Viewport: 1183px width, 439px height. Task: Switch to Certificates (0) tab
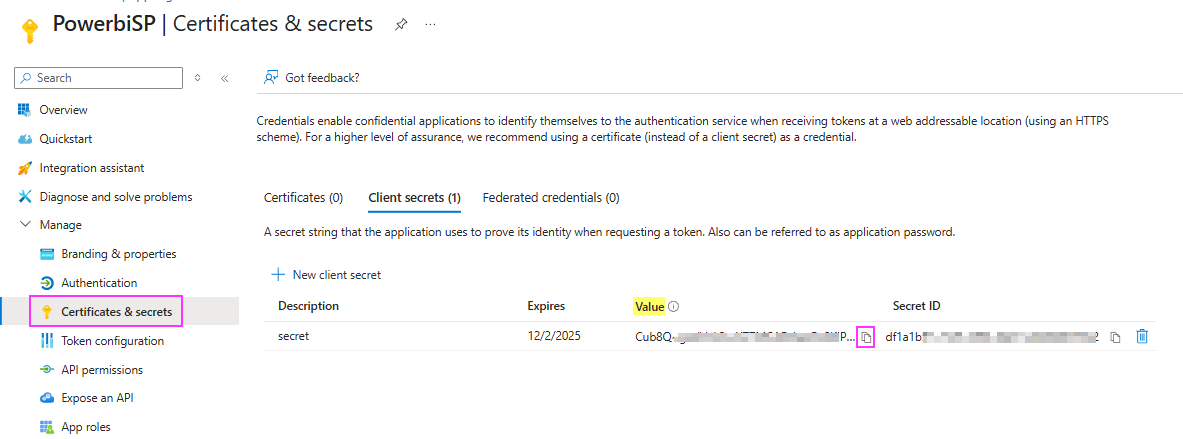[x=303, y=198]
